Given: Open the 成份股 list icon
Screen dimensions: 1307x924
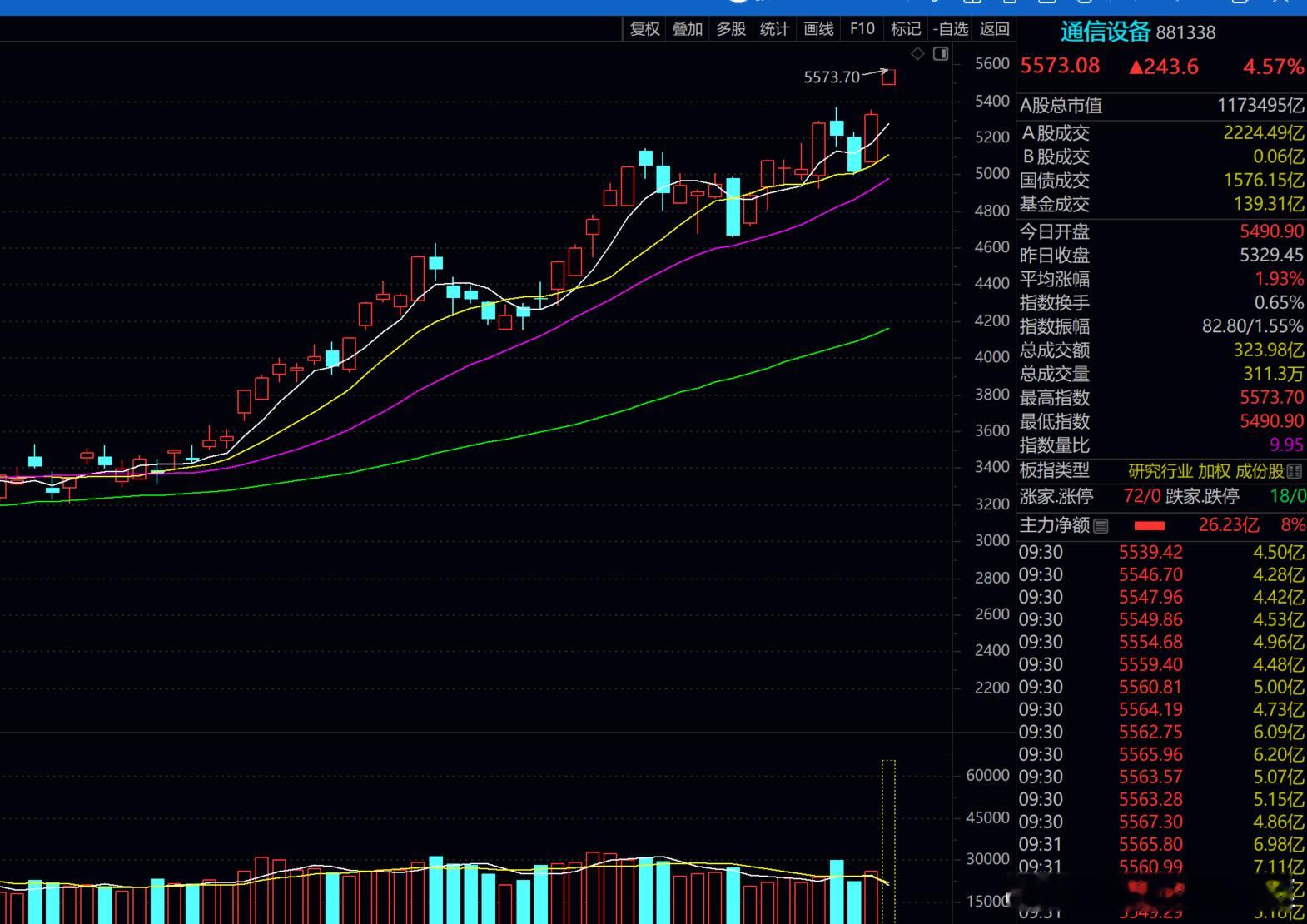Looking at the screenshot, I should click(x=1294, y=472).
